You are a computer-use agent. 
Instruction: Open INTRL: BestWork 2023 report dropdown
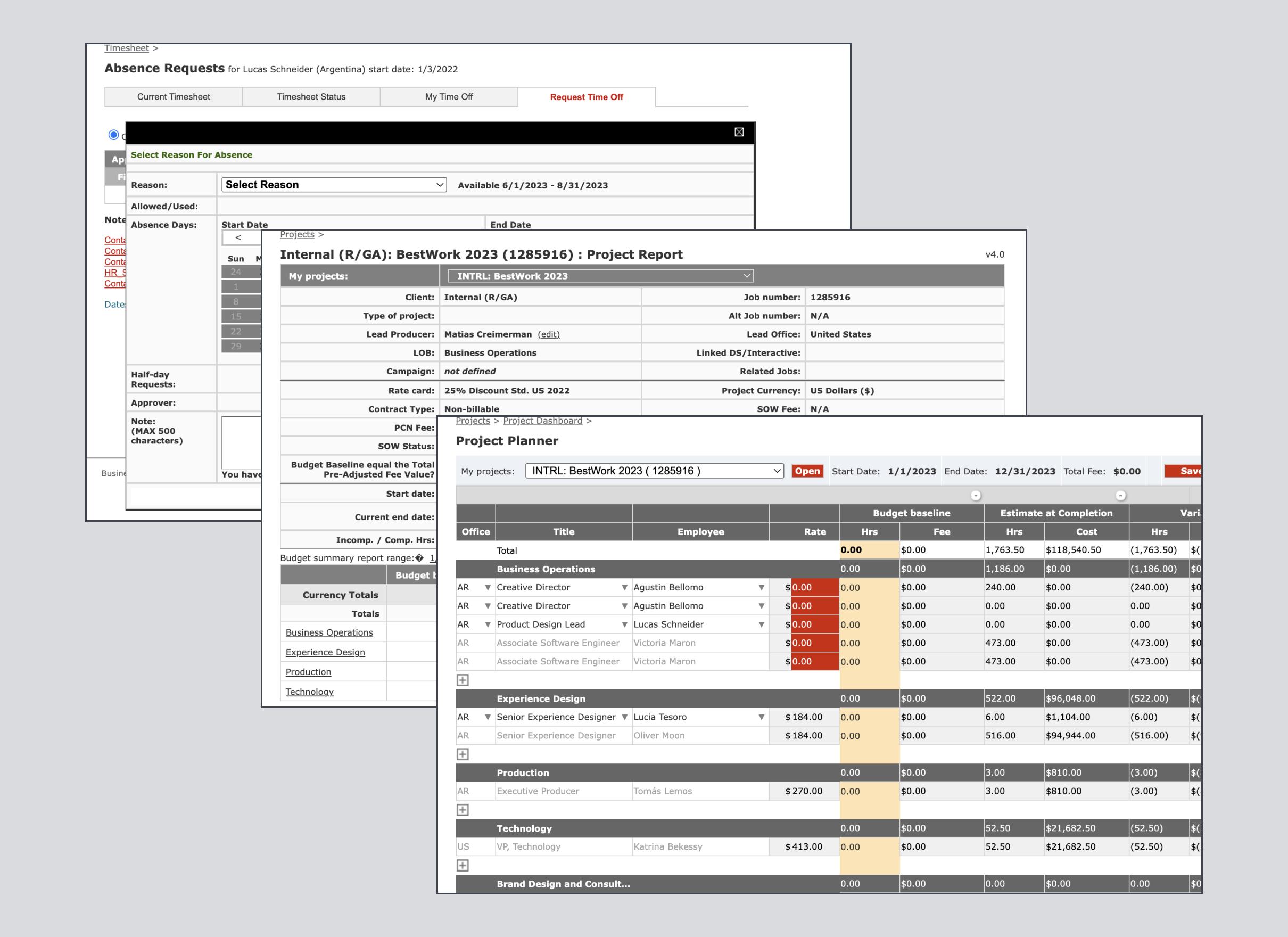(x=600, y=276)
